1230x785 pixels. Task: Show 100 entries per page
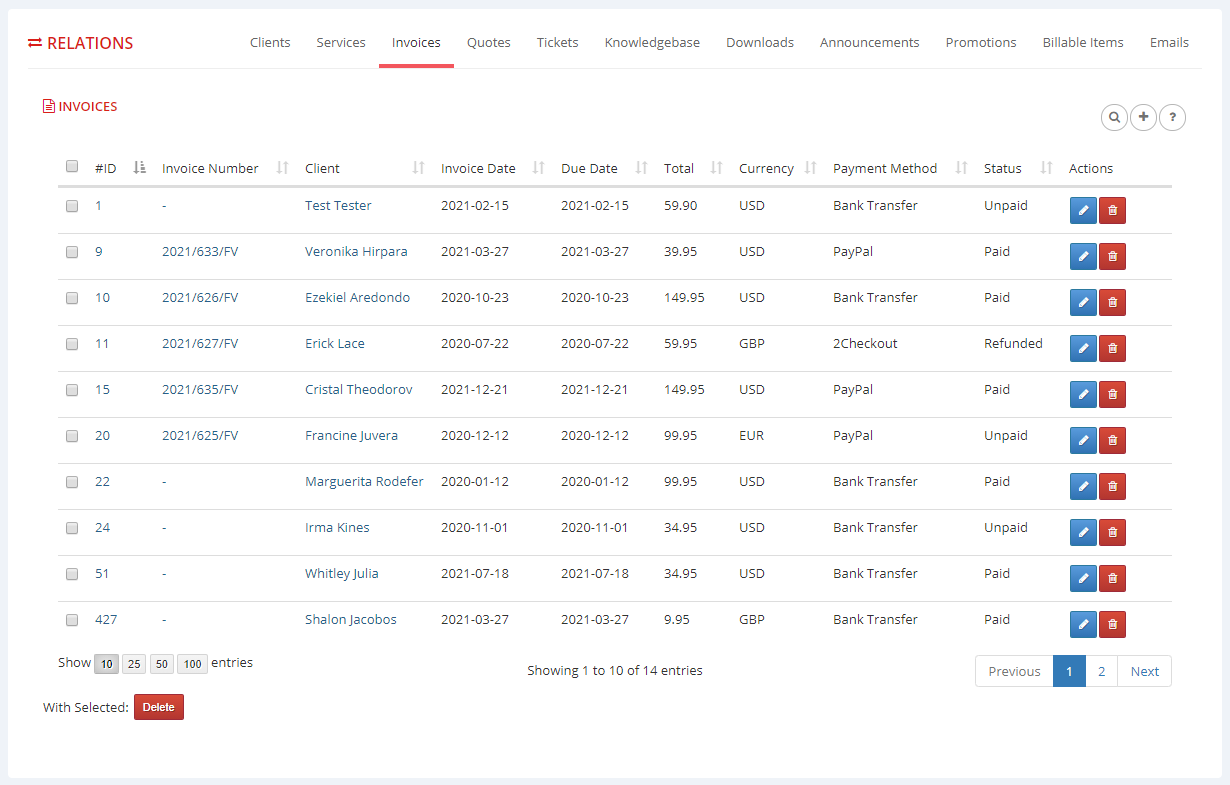pyautogui.click(x=192, y=663)
